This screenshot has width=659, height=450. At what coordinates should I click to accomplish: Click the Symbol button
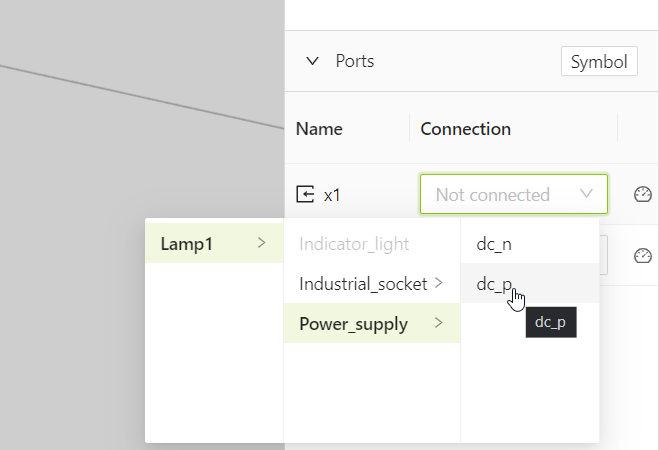[598, 61]
